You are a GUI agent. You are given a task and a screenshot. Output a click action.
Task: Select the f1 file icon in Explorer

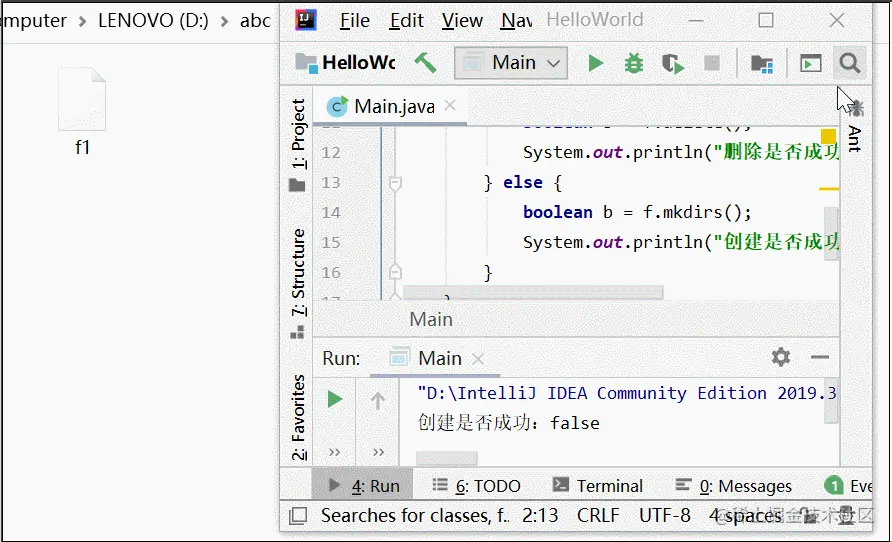point(82,99)
